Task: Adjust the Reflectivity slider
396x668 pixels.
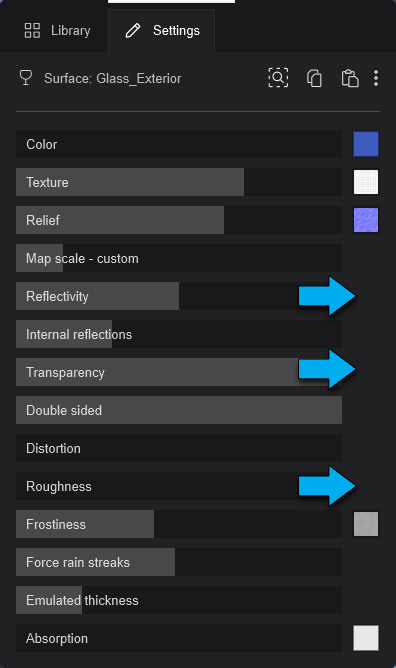Action: click(179, 296)
